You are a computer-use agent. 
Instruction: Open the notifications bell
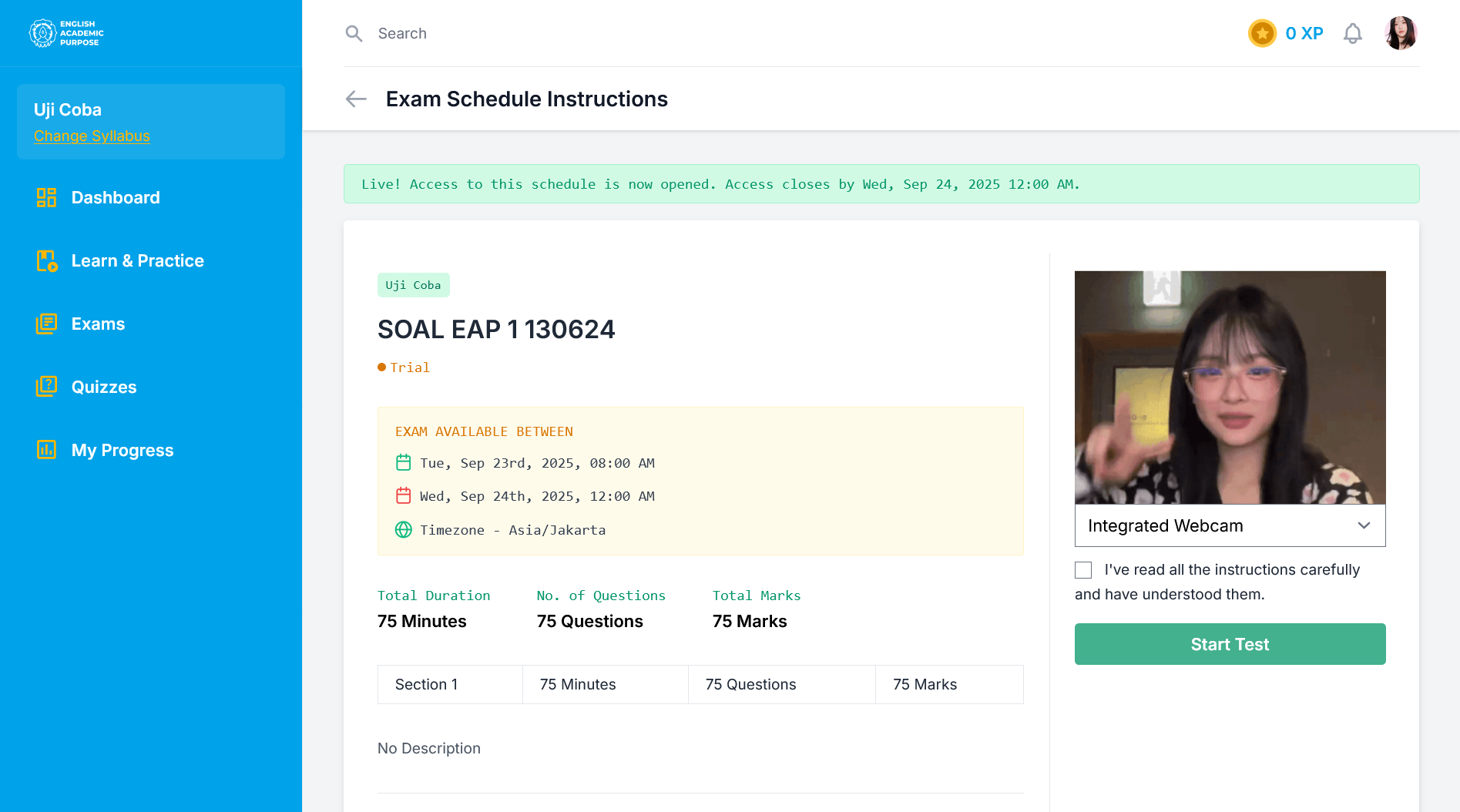coord(1352,33)
